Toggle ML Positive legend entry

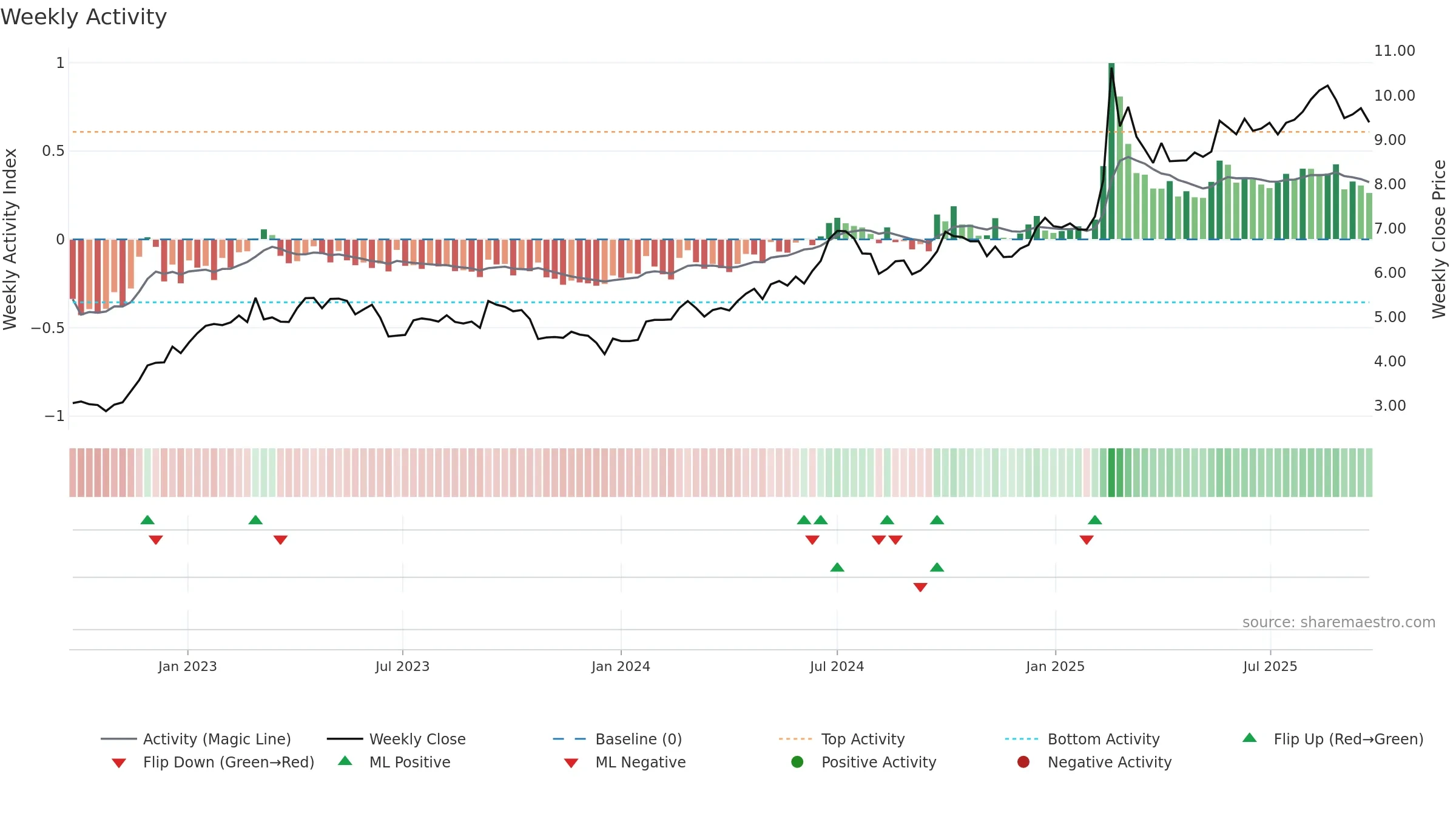(x=394, y=762)
